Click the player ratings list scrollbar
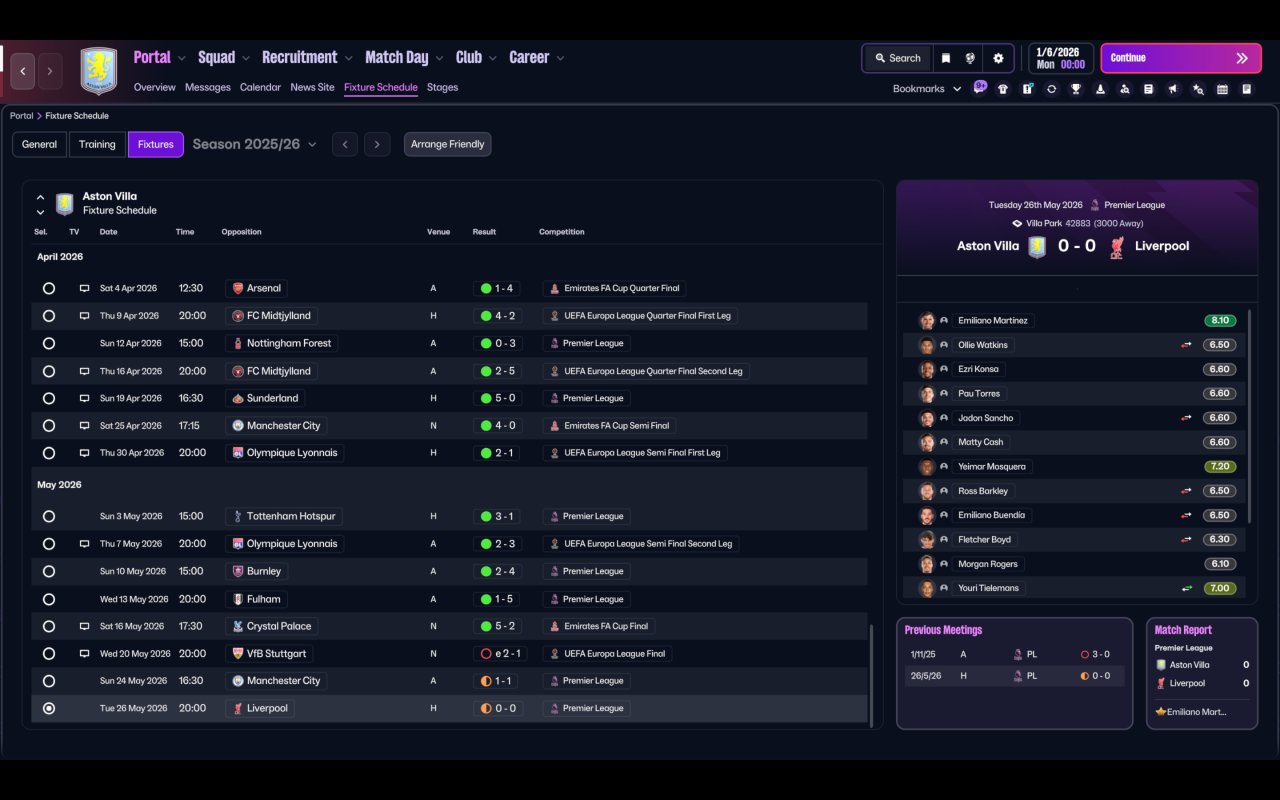 1250,415
